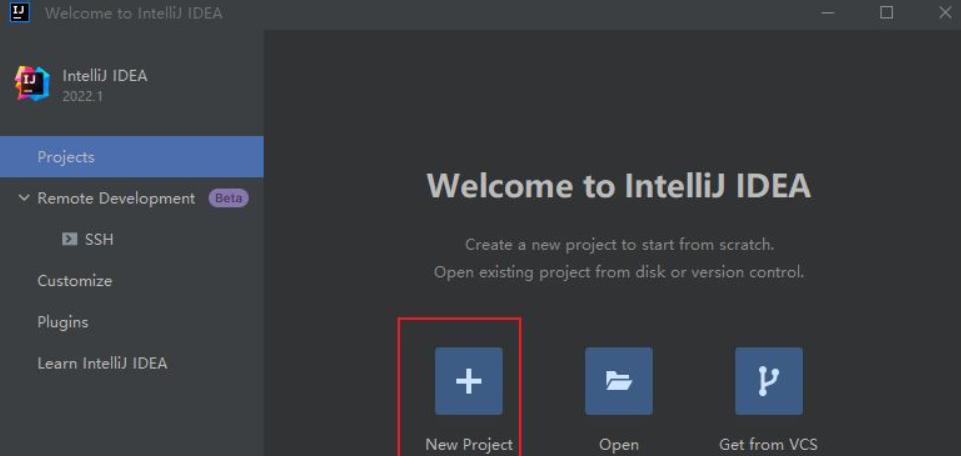Click the Get from VCS branch icon
The width and height of the screenshot is (961, 456).
point(769,381)
